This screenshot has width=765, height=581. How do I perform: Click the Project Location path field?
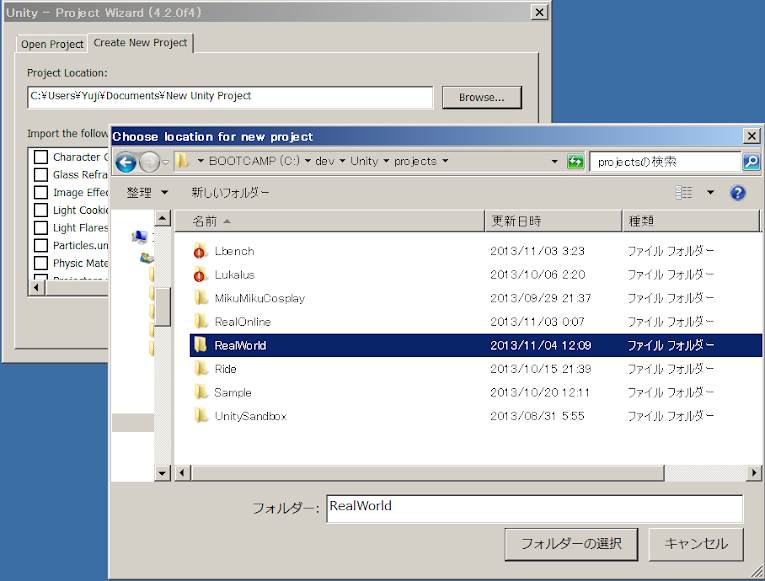(230, 97)
